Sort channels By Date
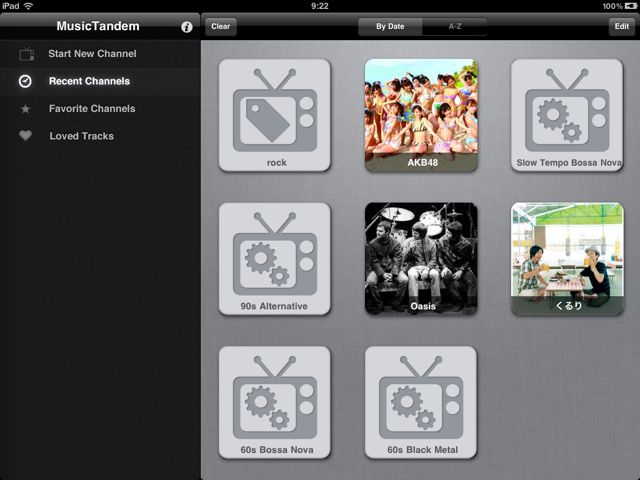Screen dimensions: 640x480 point(390,27)
